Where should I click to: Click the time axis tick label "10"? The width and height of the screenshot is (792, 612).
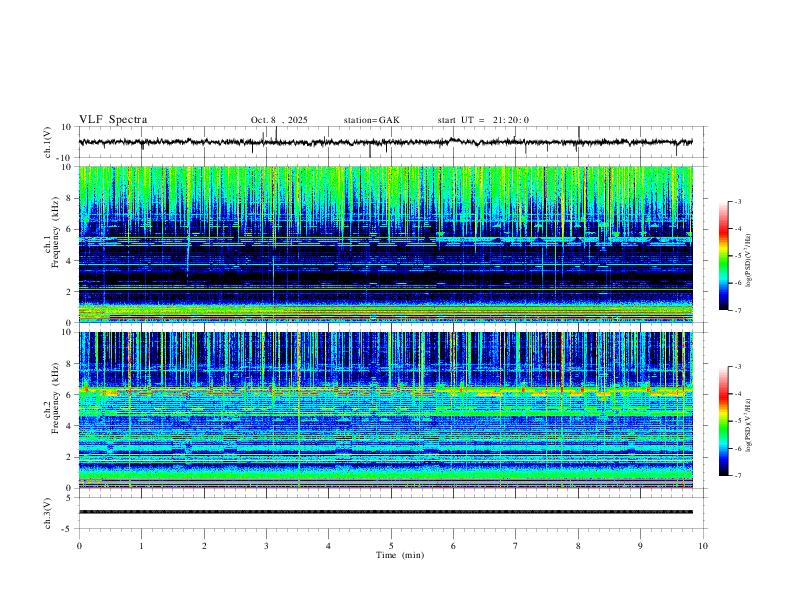(703, 546)
